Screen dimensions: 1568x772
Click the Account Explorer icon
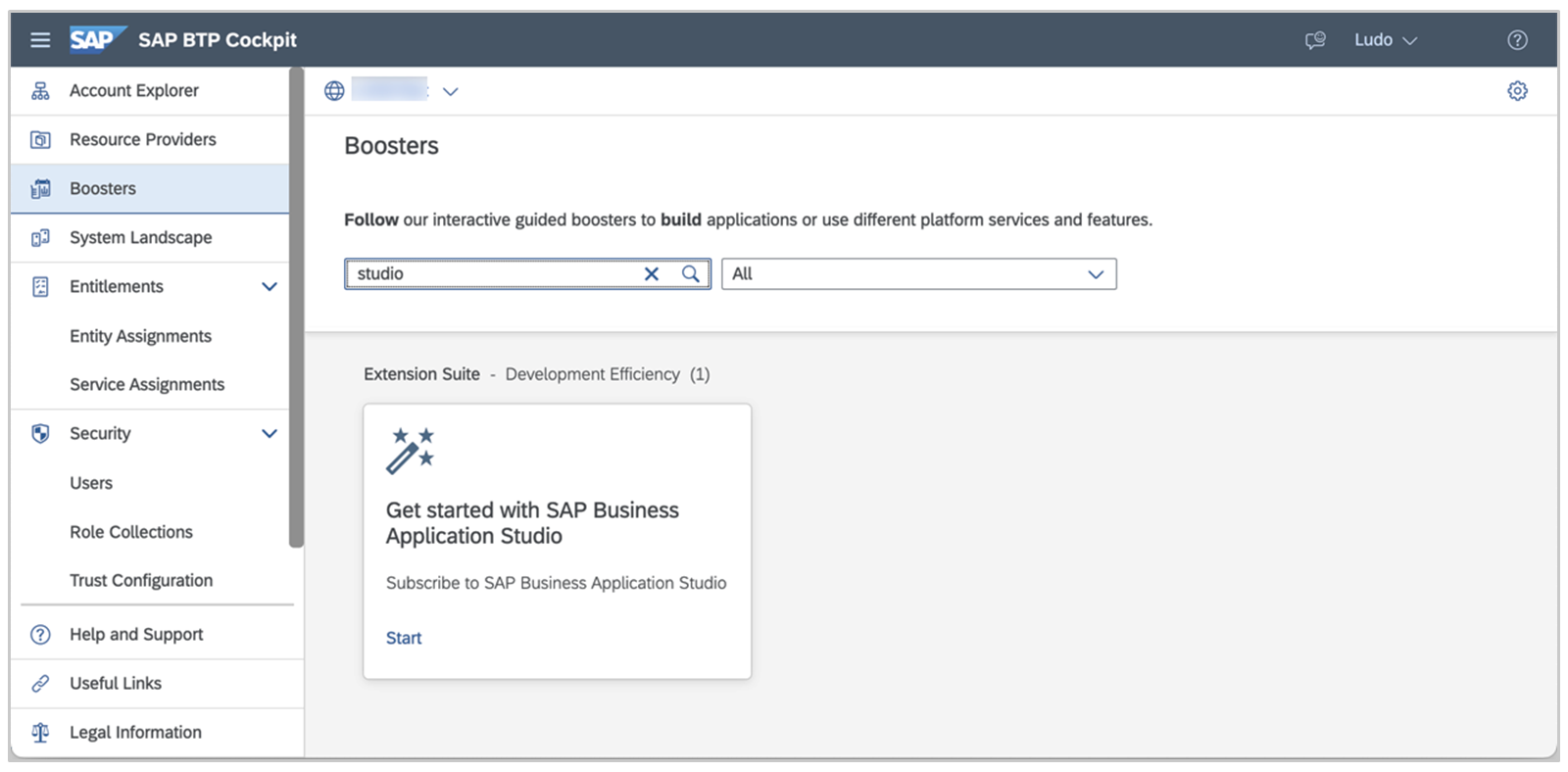[x=40, y=91]
